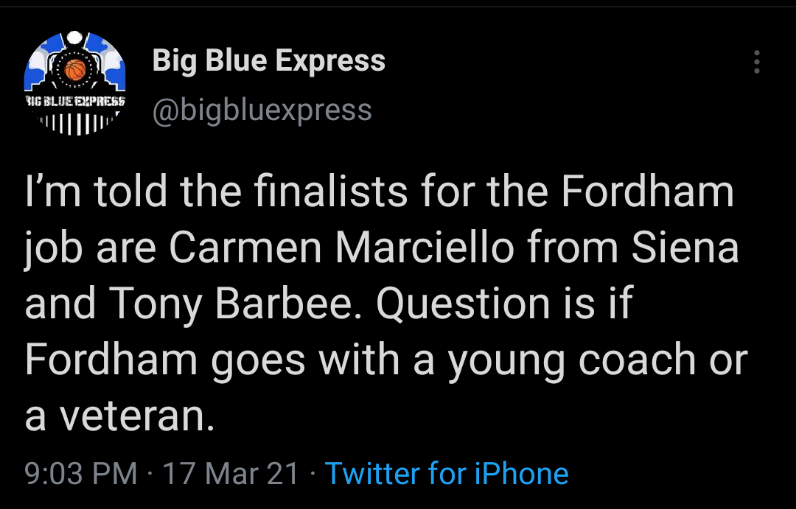796x509 pixels.
Task: Click the 9:03 PM timestamp
Action: click(x=80, y=473)
